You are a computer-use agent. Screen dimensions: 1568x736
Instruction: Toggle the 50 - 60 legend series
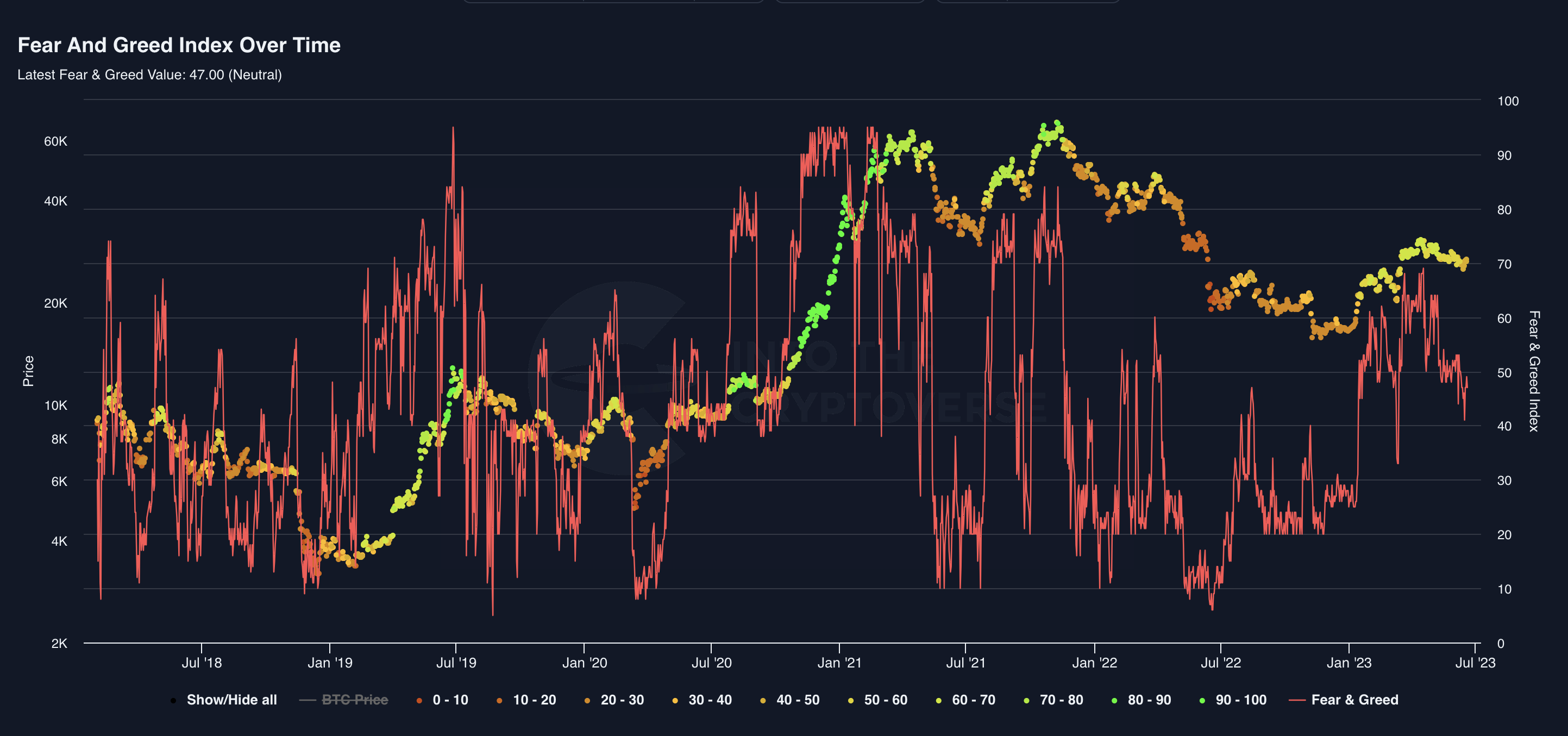pos(885,700)
